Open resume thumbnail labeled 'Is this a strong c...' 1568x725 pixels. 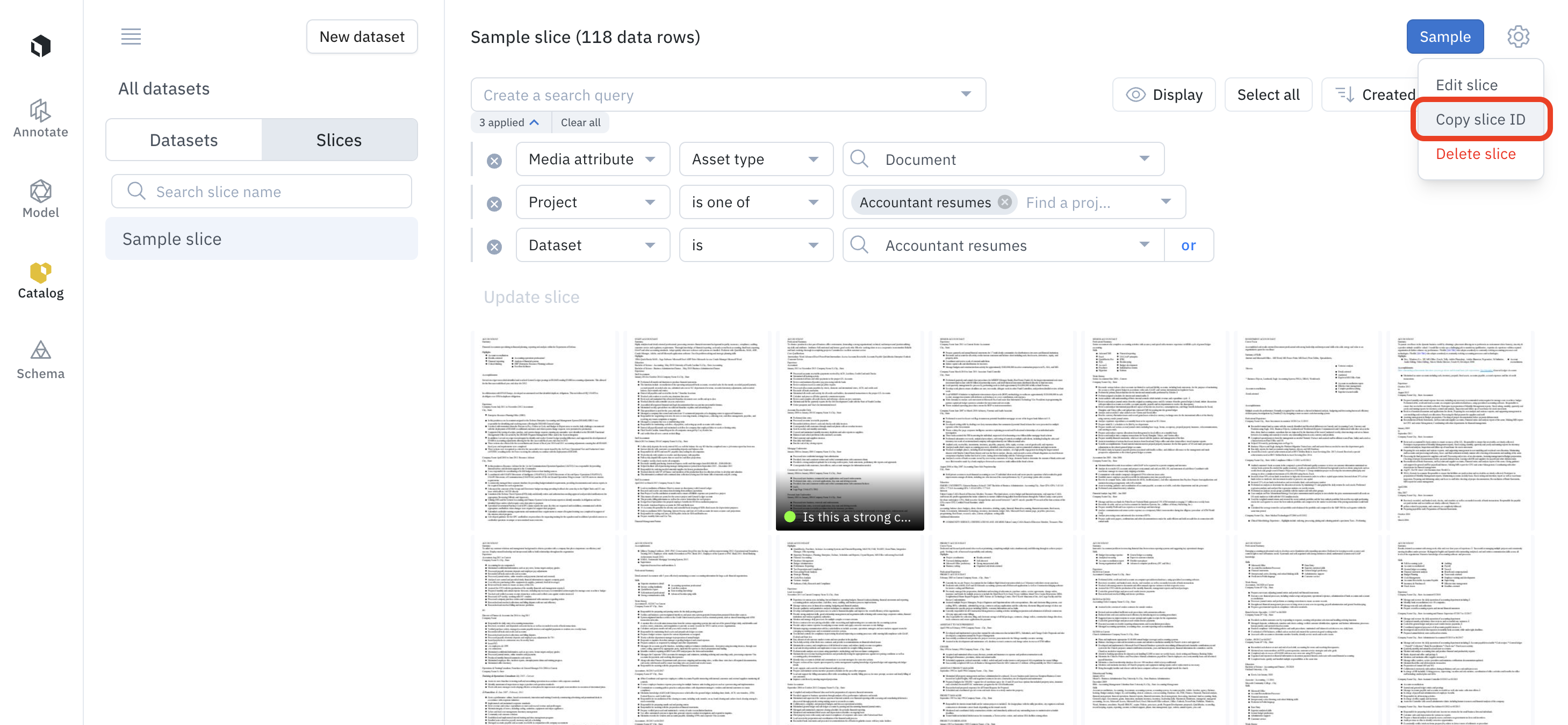849,431
